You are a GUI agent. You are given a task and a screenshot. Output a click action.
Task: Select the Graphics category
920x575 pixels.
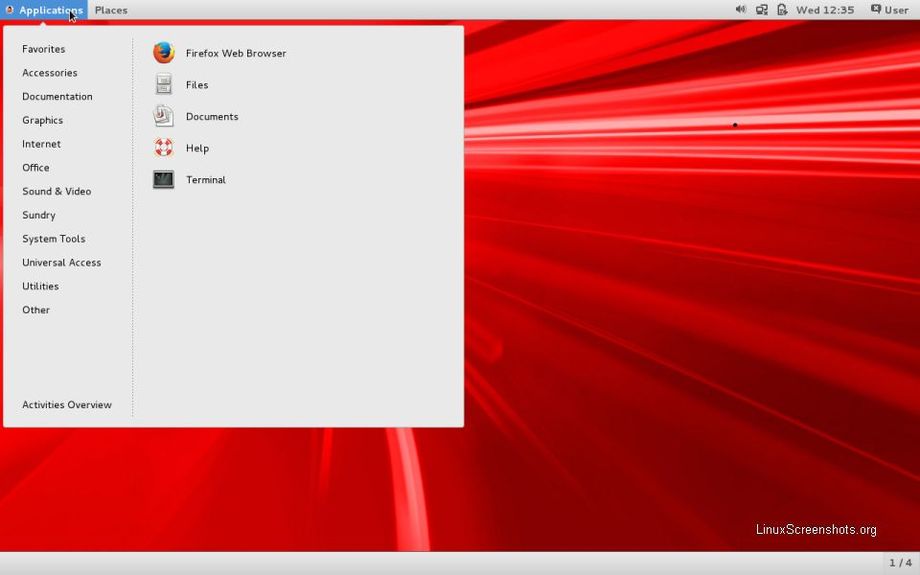42,120
